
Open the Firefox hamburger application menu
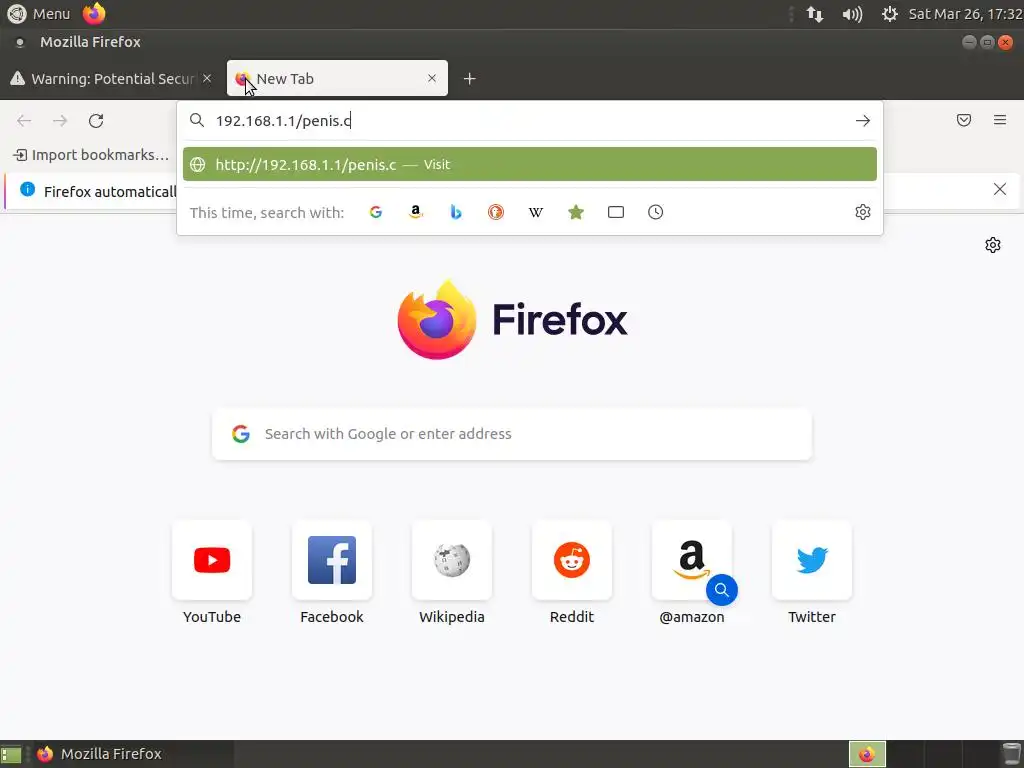1000,120
